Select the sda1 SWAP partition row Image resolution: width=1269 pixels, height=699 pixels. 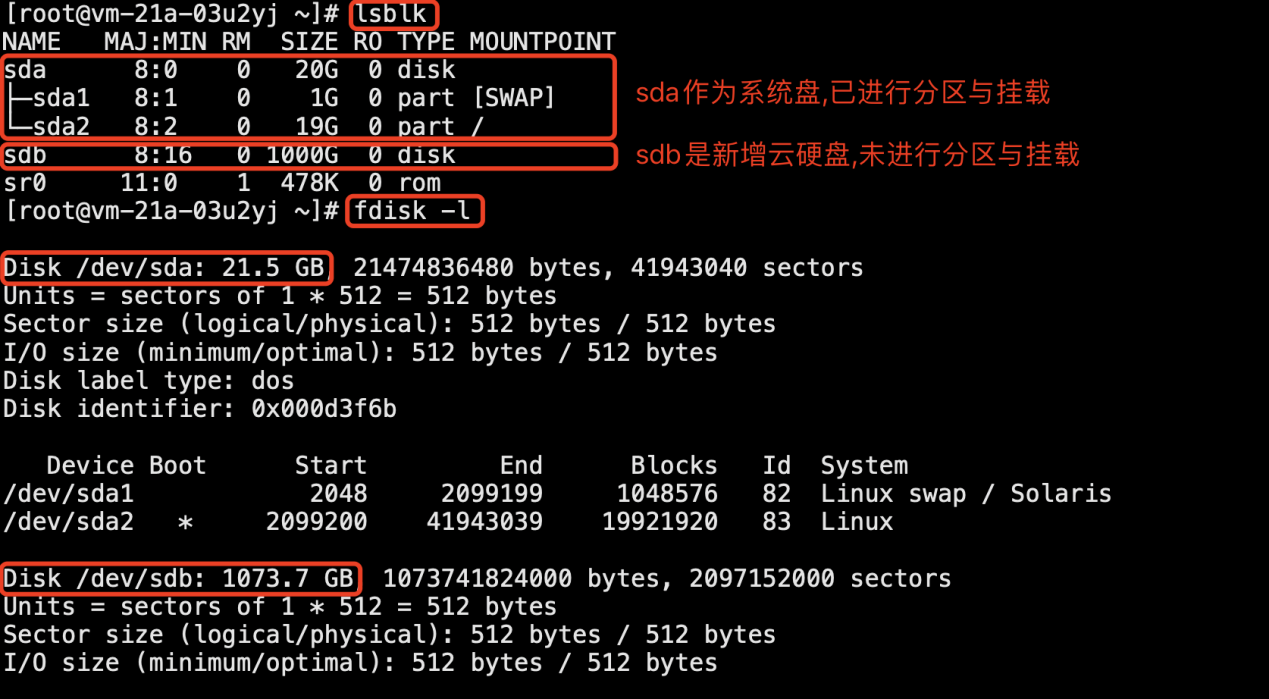point(279,98)
